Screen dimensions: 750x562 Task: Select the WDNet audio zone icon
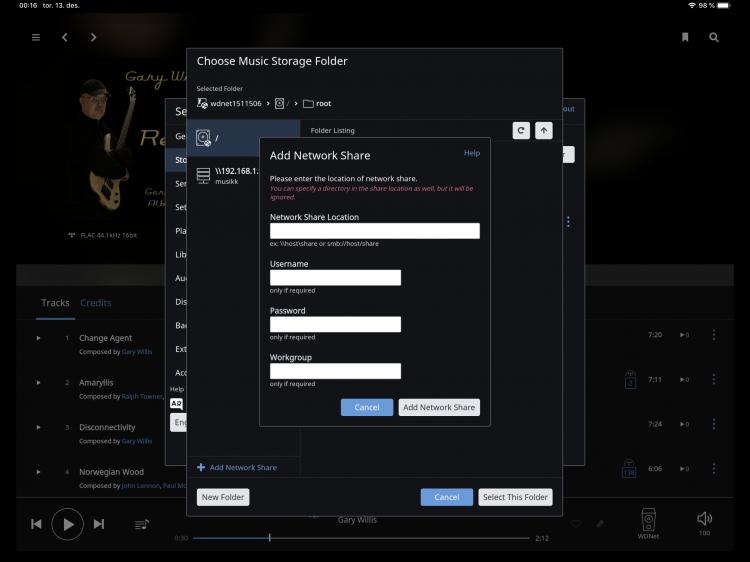[x=648, y=519]
